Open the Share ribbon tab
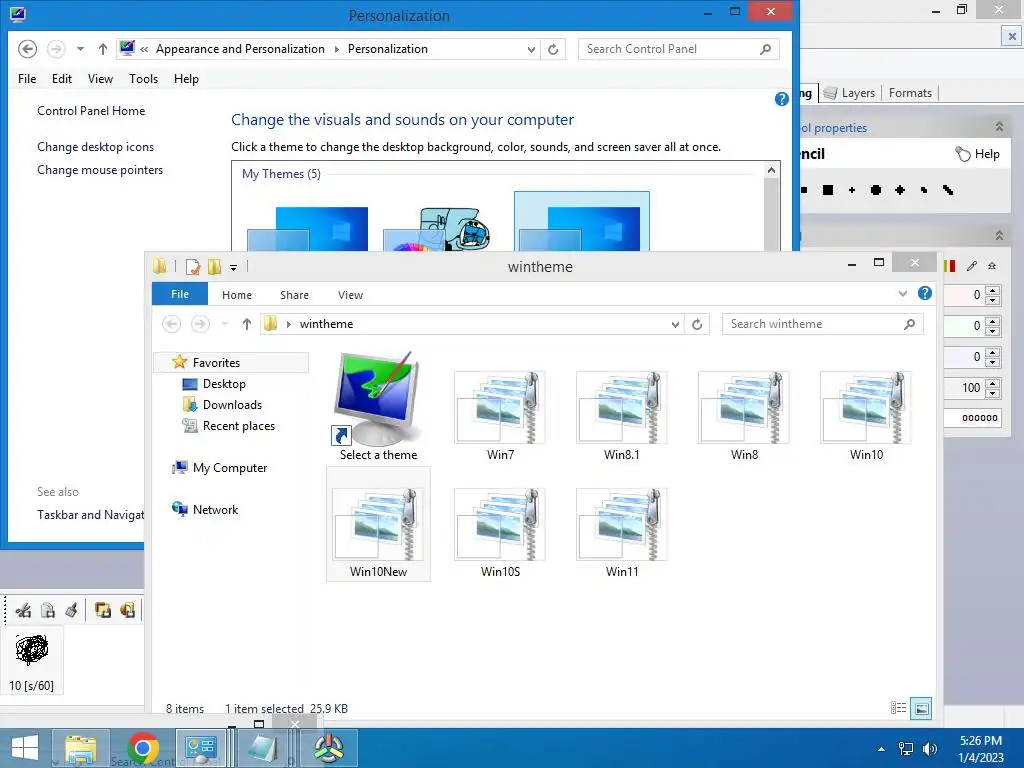1024x768 pixels. pos(294,295)
